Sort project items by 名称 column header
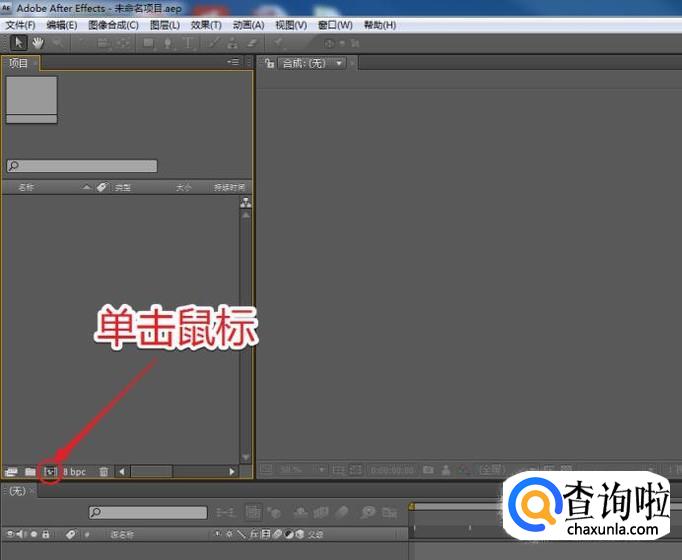The height and width of the screenshot is (560, 682). click(x=27, y=187)
